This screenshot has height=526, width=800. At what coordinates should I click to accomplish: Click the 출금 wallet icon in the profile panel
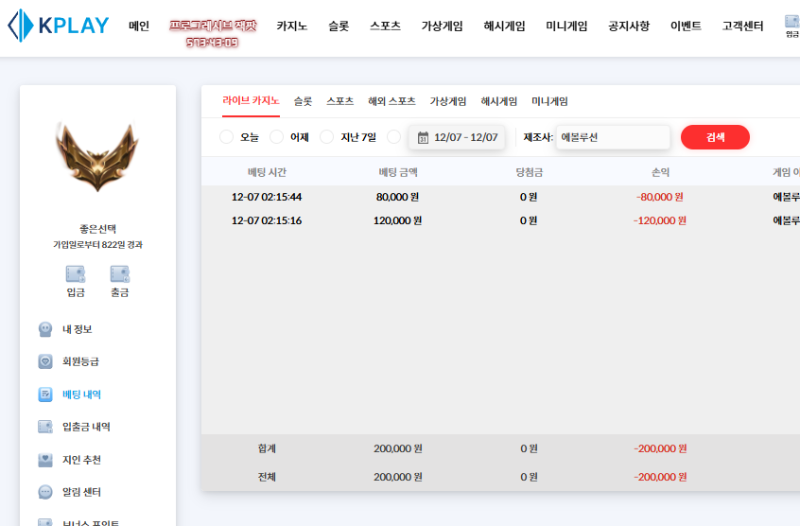pyautogui.click(x=120, y=274)
